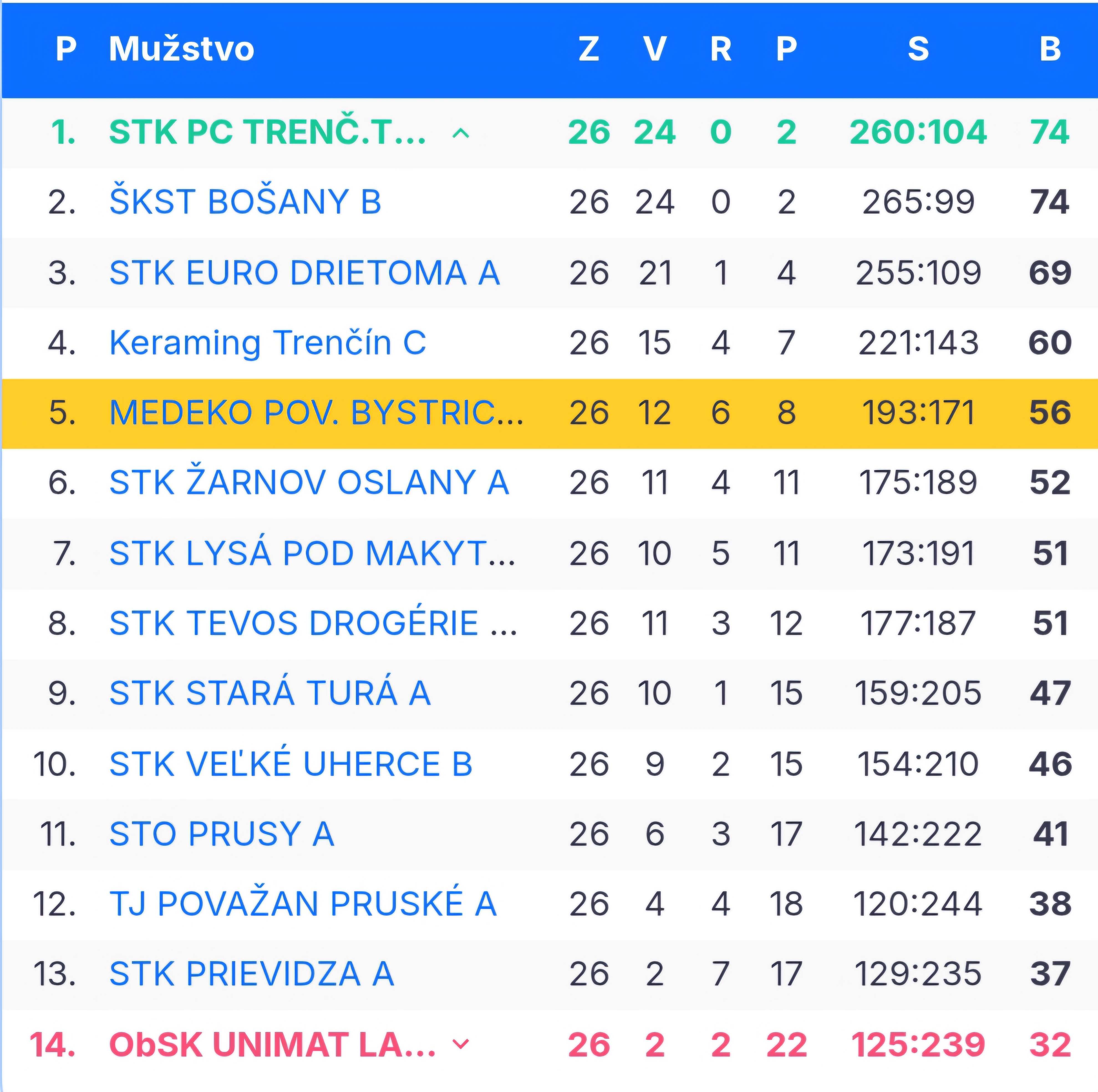
Task: Select Keraming Trenčín C team
Action: pyautogui.click(x=267, y=343)
